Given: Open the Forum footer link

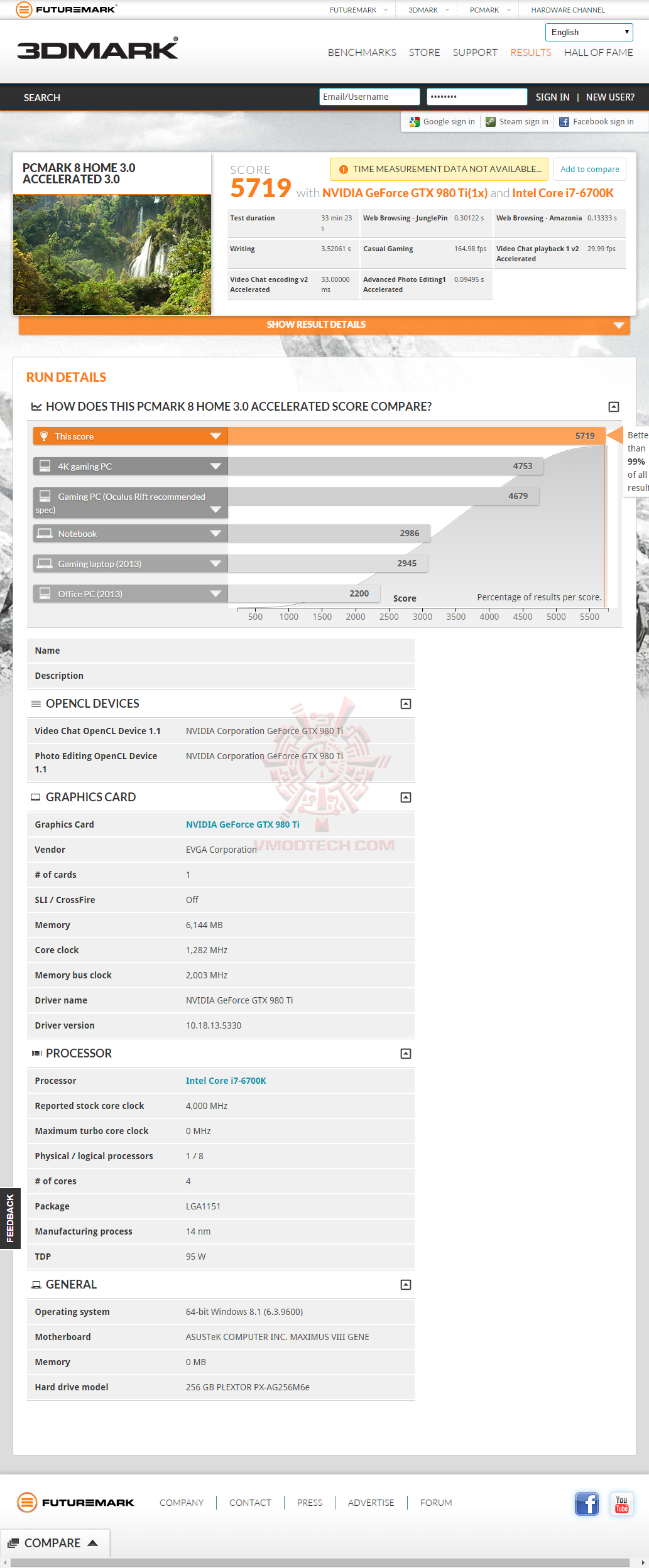Looking at the screenshot, I should click(436, 1503).
